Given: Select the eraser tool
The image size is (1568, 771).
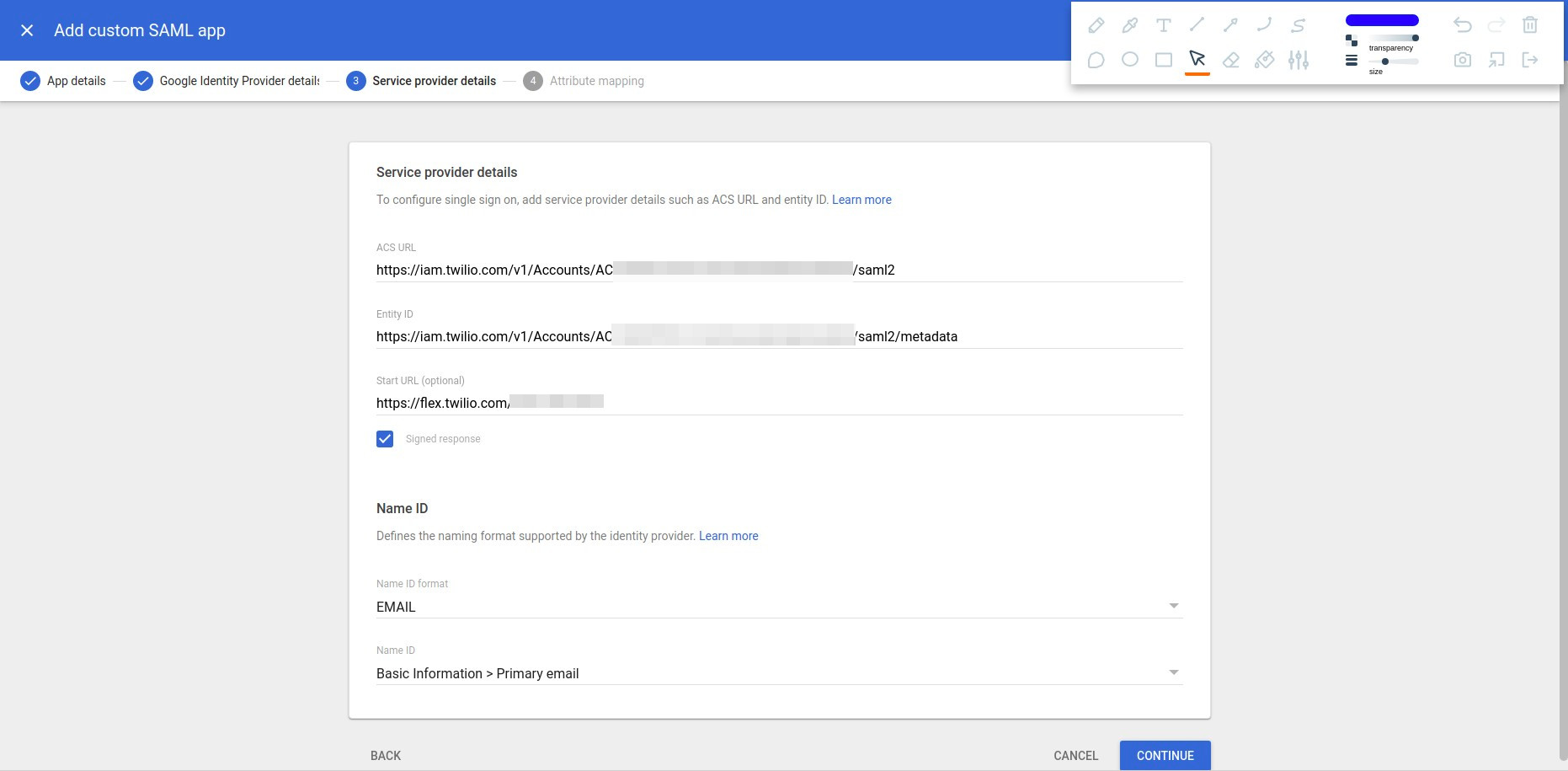Looking at the screenshot, I should 1230,60.
